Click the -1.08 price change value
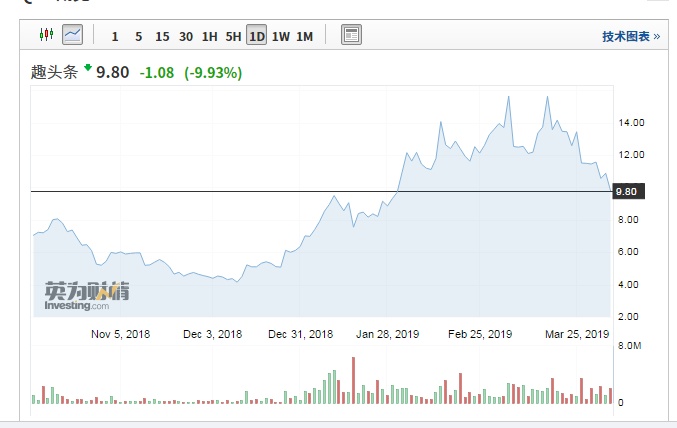The image size is (677, 428). pos(157,73)
